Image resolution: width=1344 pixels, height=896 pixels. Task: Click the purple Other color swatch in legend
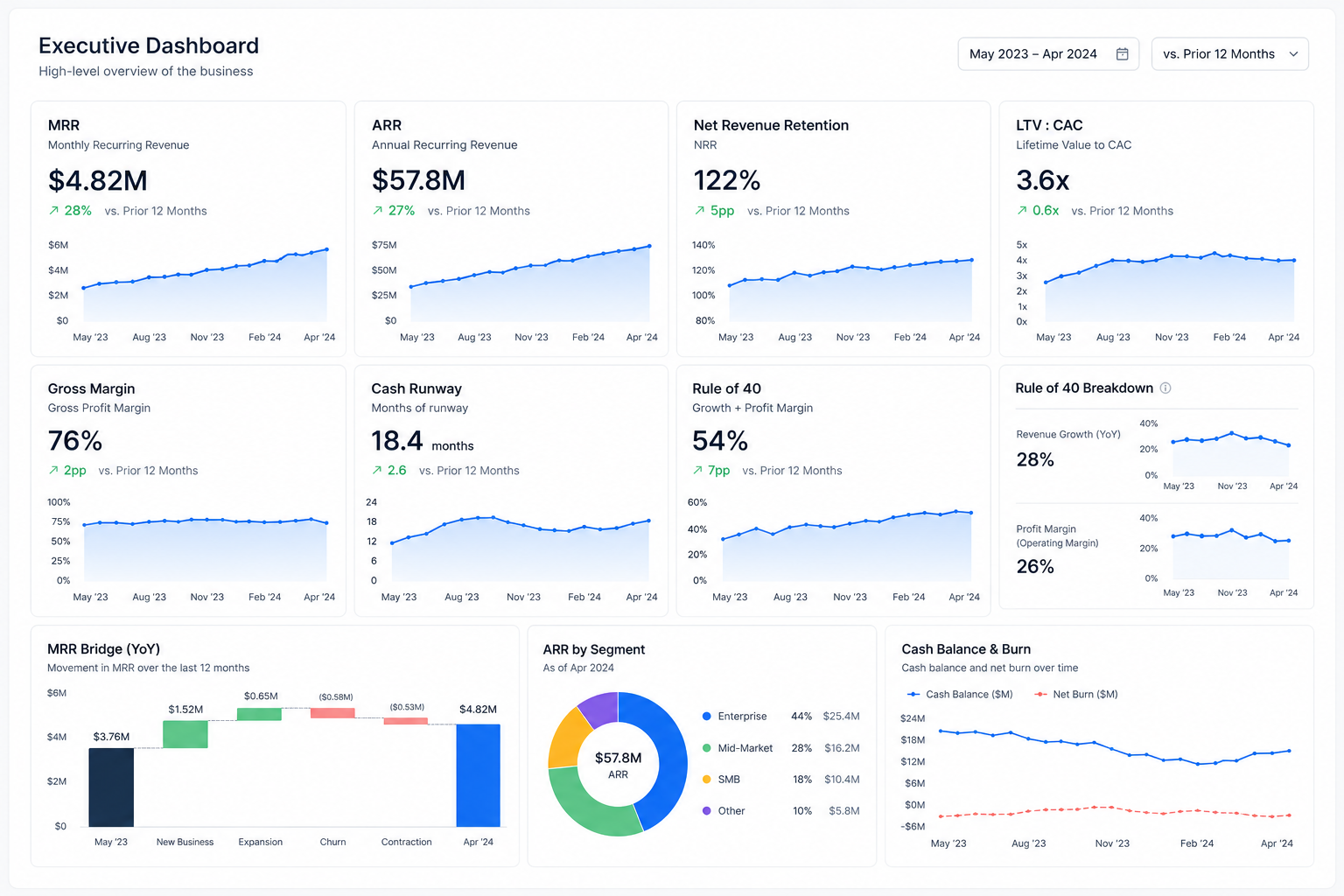tap(706, 811)
